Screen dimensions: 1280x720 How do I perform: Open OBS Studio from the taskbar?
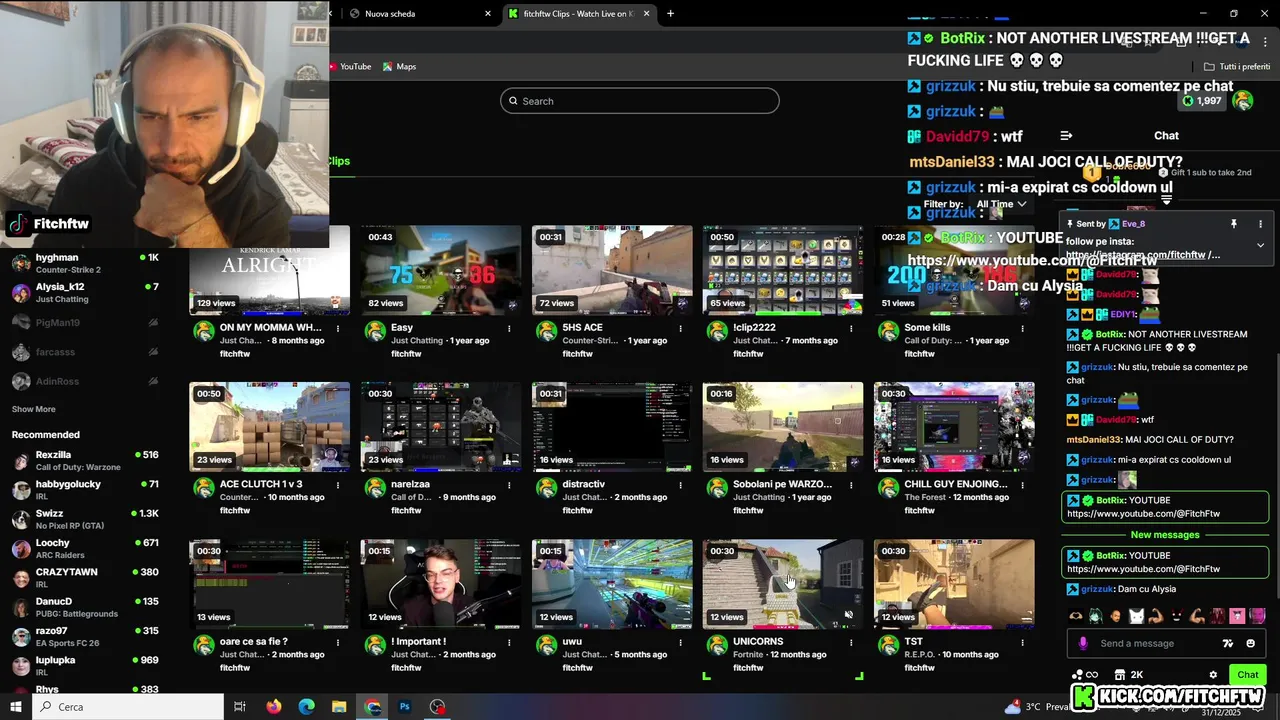coord(437,706)
